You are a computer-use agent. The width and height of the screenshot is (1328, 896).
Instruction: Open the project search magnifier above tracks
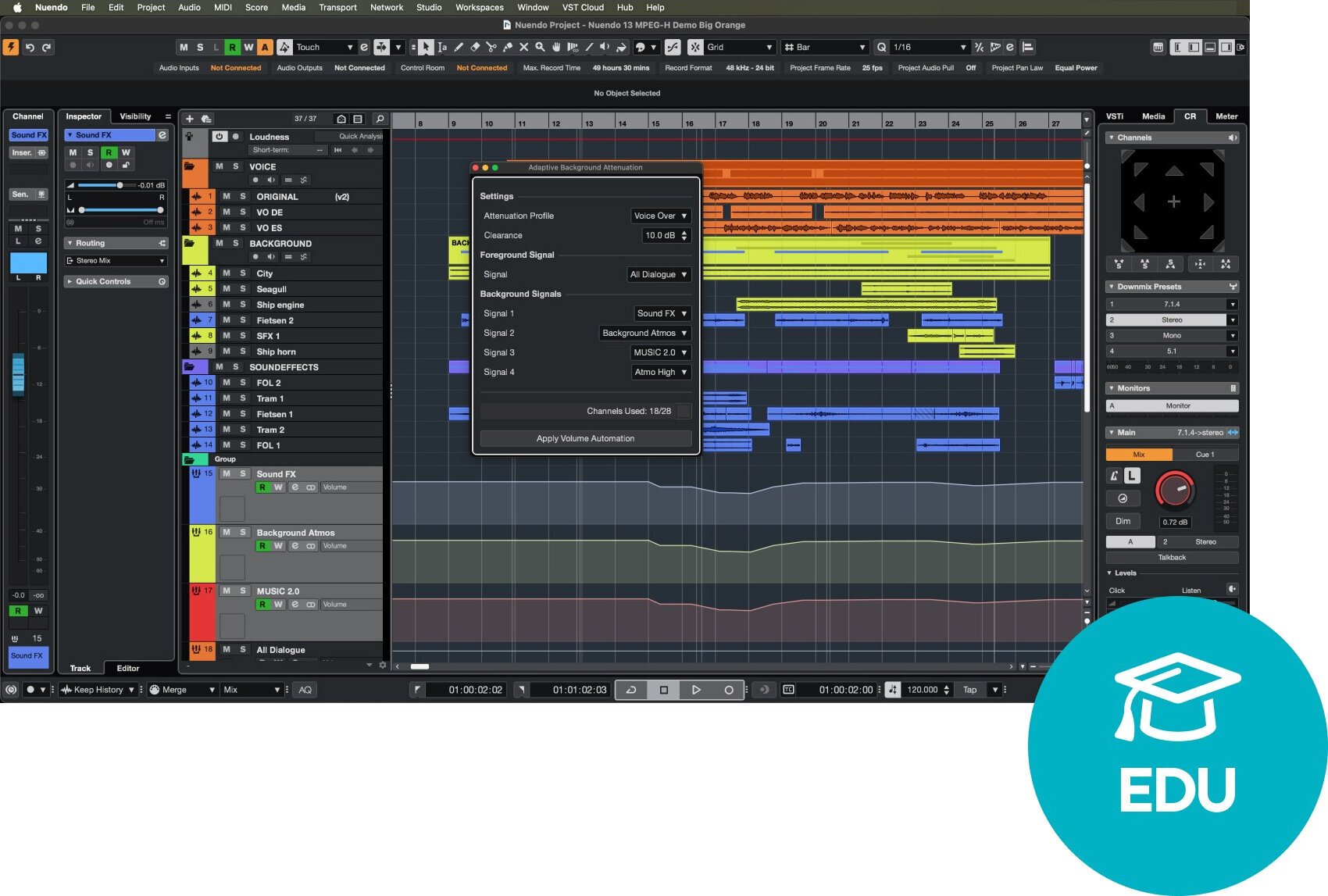pyautogui.click(x=379, y=119)
